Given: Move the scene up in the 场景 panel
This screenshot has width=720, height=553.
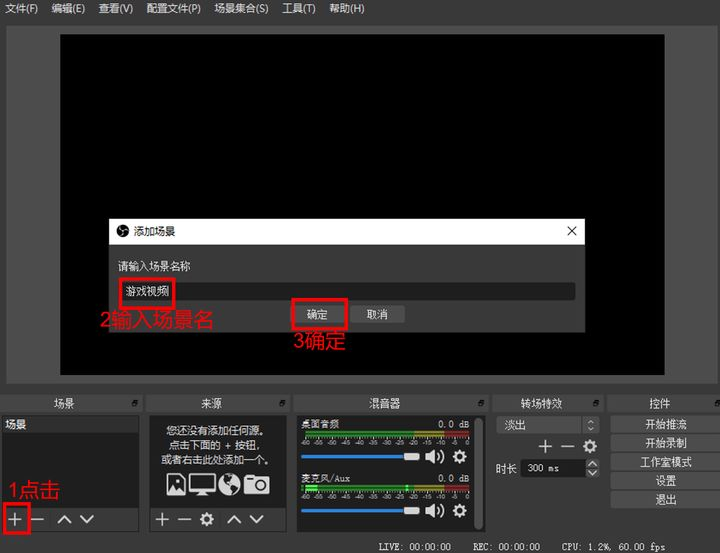Looking at the screenshot, I should 64,519.
